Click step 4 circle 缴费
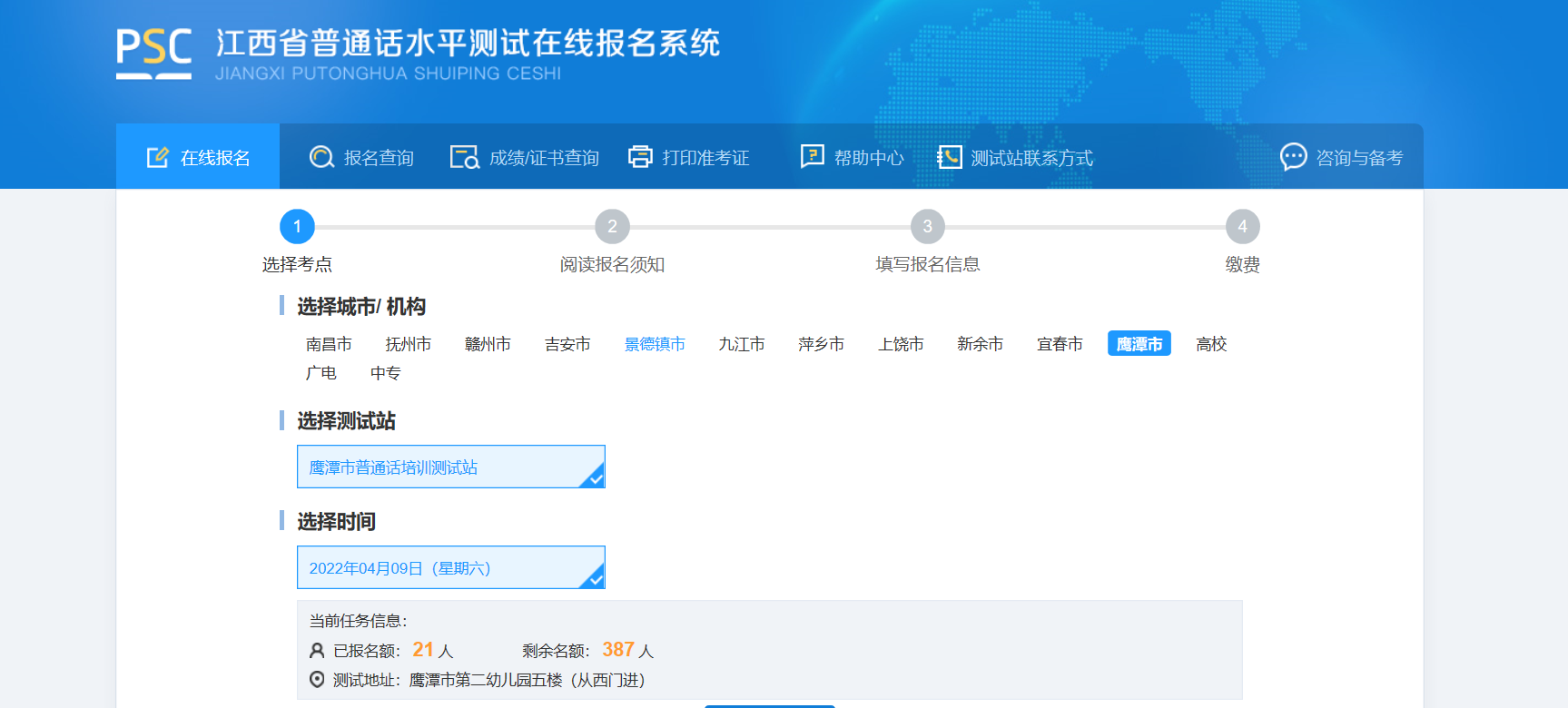Screen dimensions: 1568x708 pos(1242,226)
